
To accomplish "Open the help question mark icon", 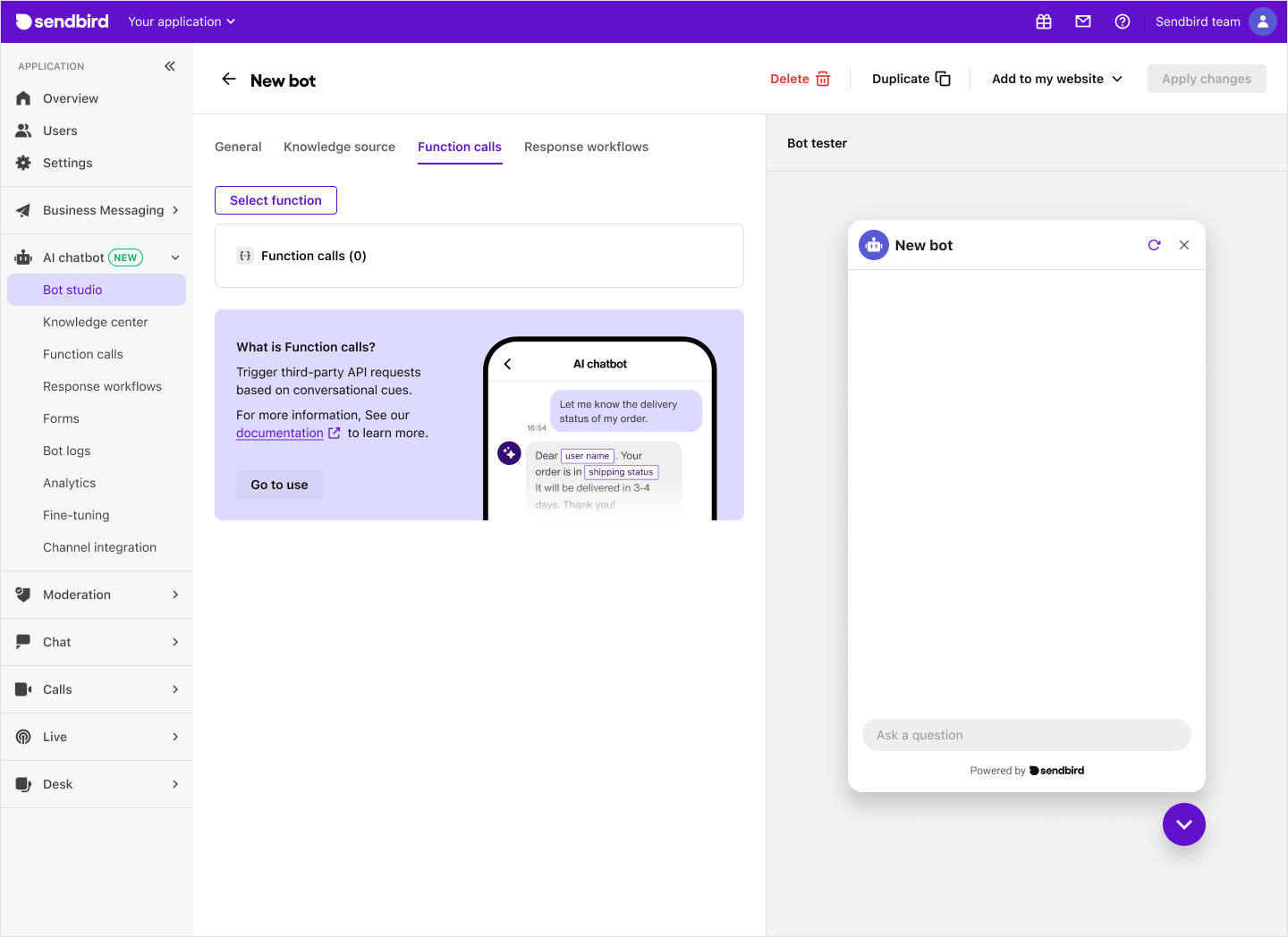I will click(x=1123, y=21).
